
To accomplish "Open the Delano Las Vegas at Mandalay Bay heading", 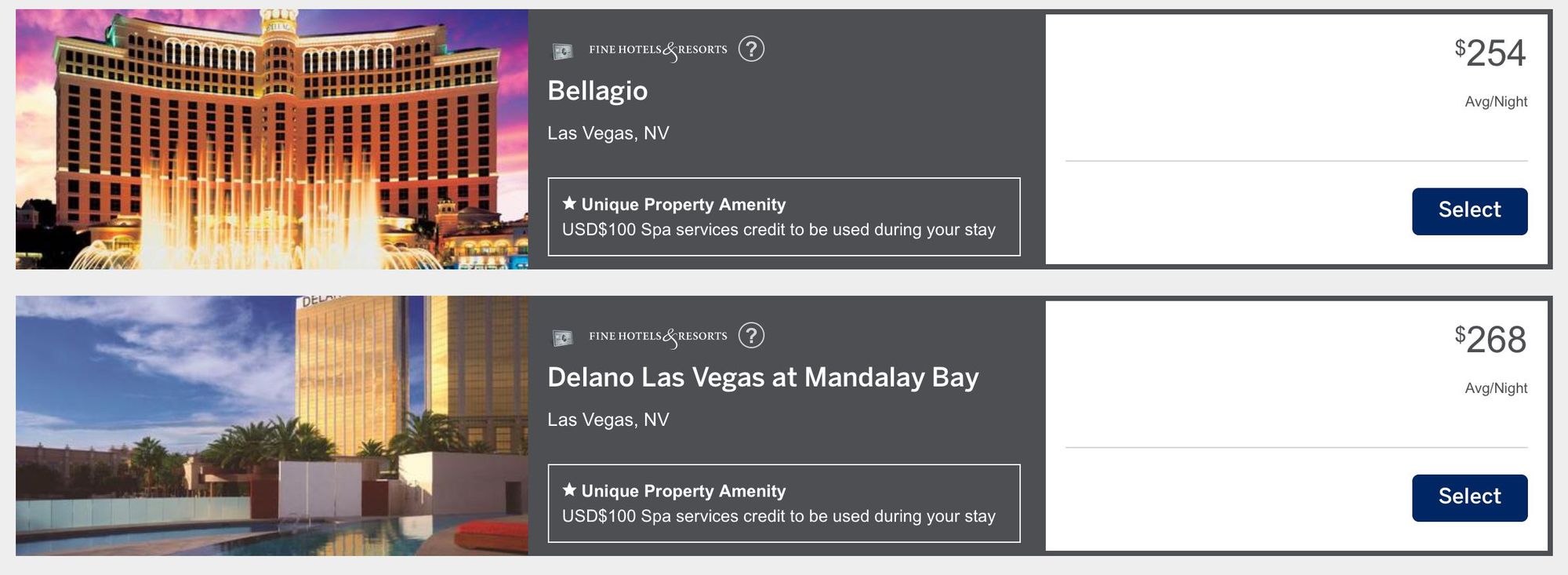I will 763,377.
